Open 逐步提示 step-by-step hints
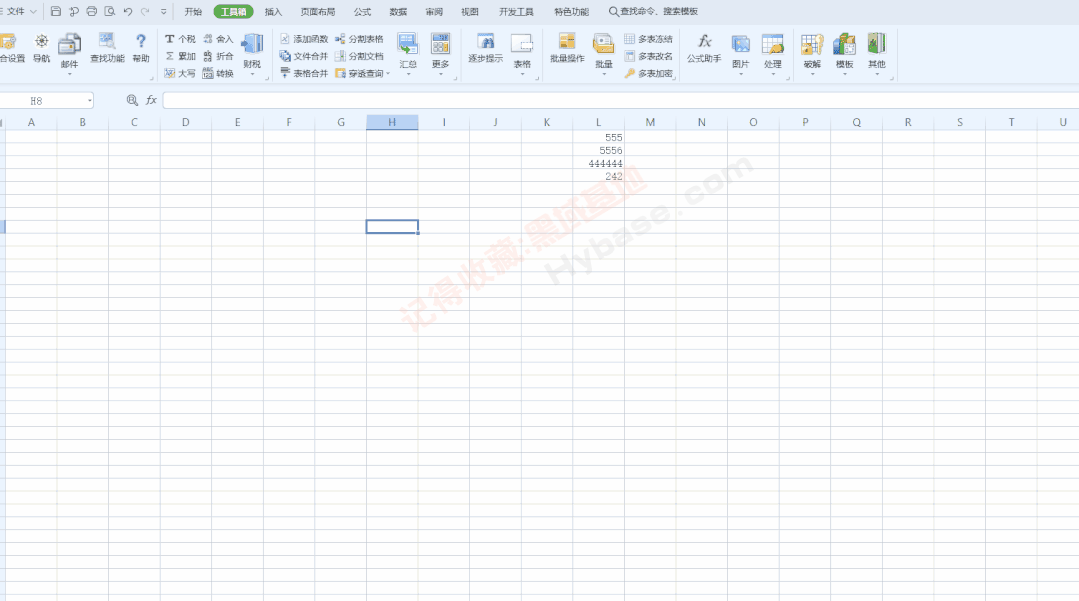This screenshot has height=601, width=1079. coord(485,48)
